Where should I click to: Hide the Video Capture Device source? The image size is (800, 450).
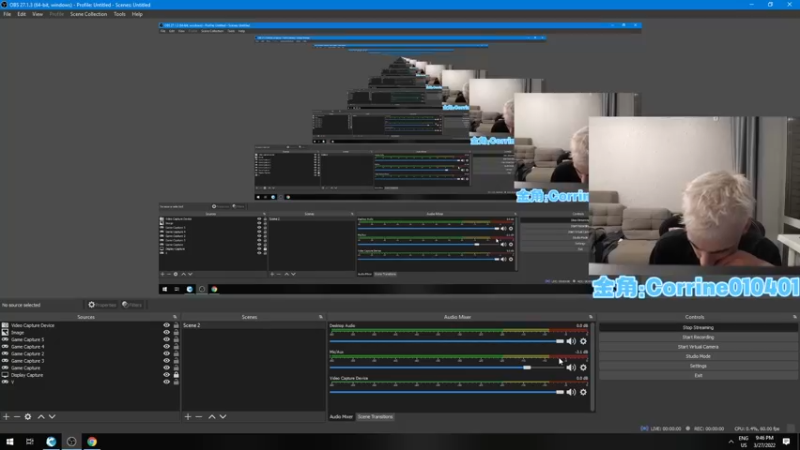click(166, 325)
